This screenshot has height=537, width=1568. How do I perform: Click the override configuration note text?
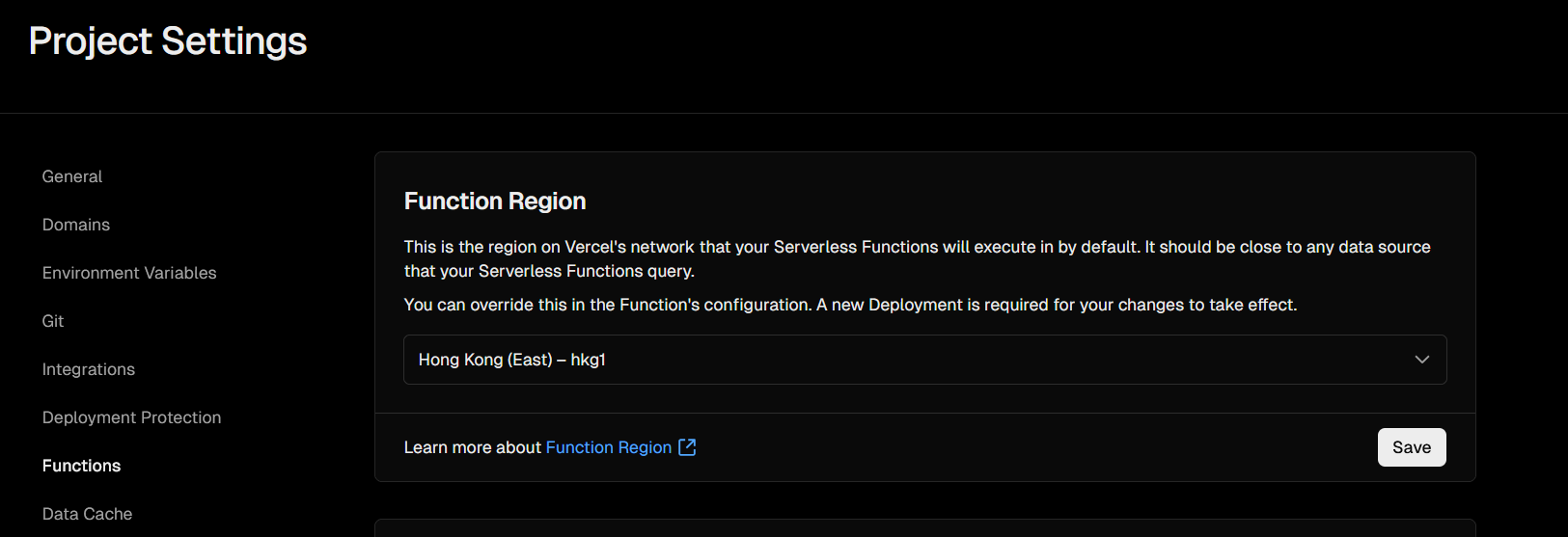tap(850, 305)
